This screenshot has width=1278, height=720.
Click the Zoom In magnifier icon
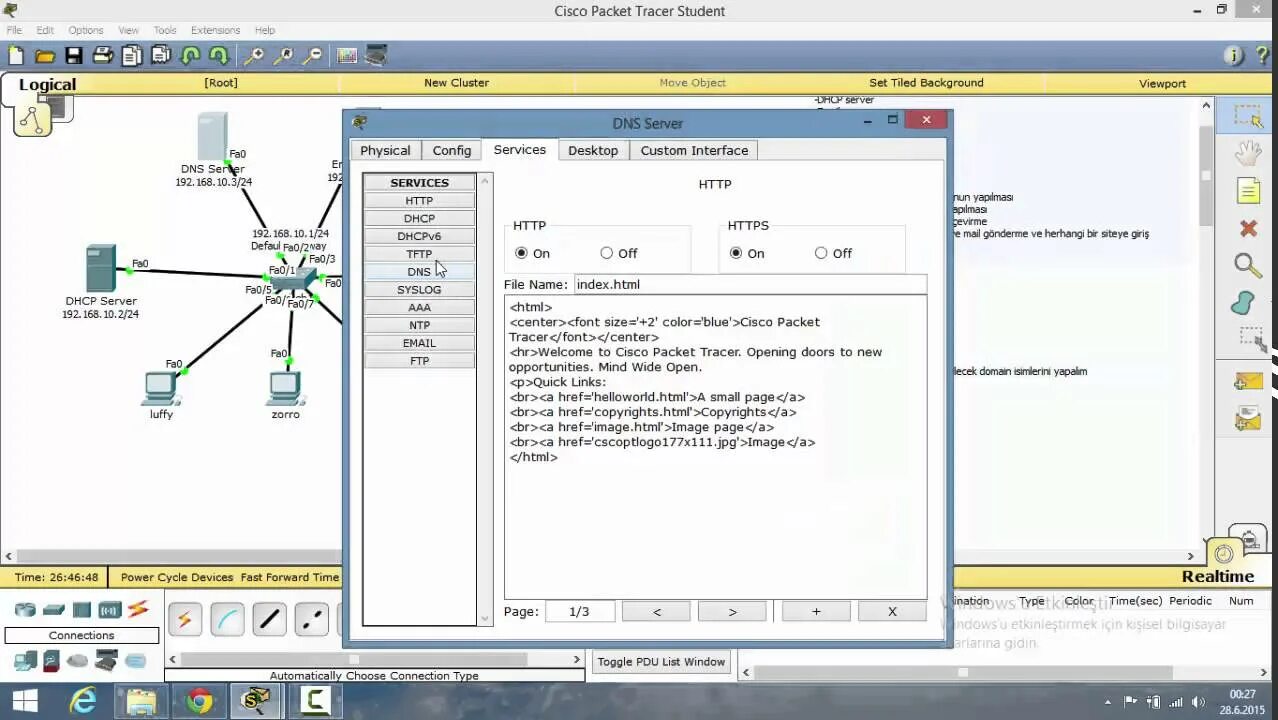[x=254, y=56]
